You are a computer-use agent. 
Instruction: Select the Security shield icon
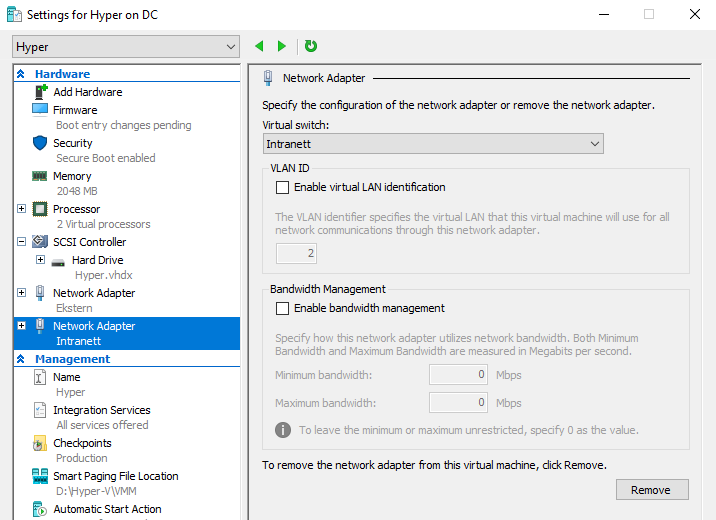click(x=40, y=143)
